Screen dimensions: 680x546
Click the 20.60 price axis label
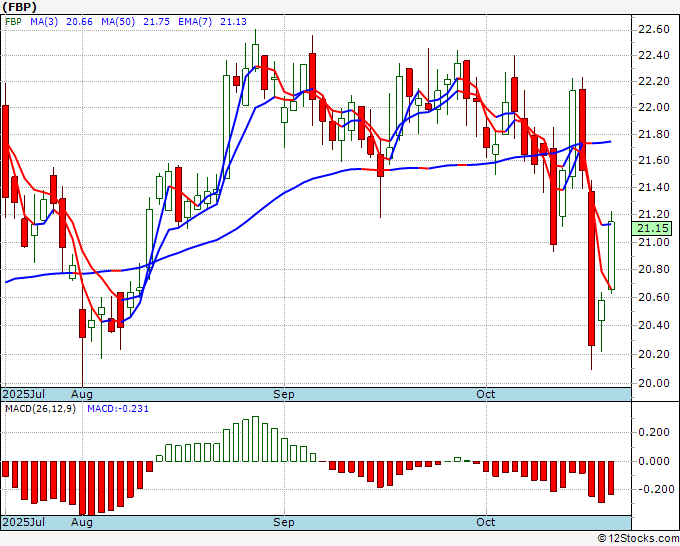click(x=654, y=298)
